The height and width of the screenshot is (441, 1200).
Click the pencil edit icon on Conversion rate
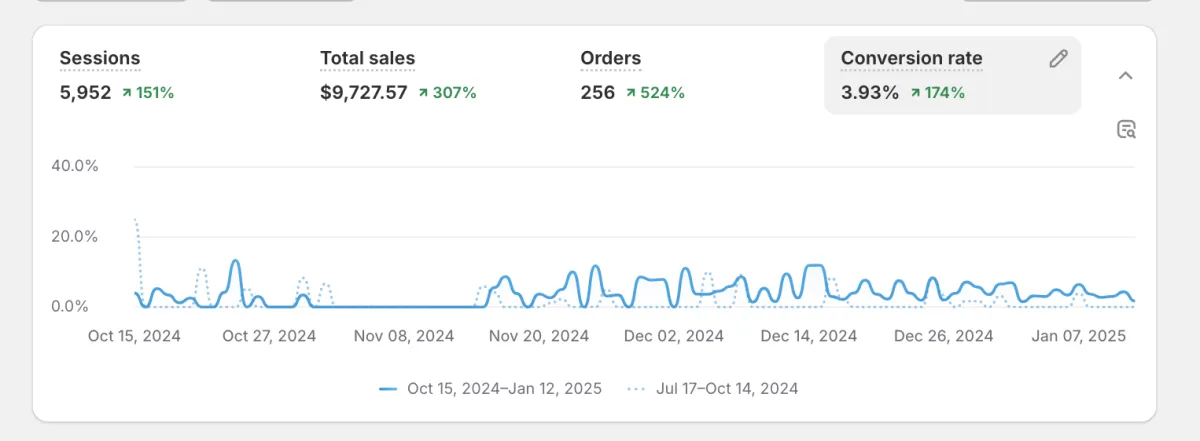click(x=1058, y=58)
